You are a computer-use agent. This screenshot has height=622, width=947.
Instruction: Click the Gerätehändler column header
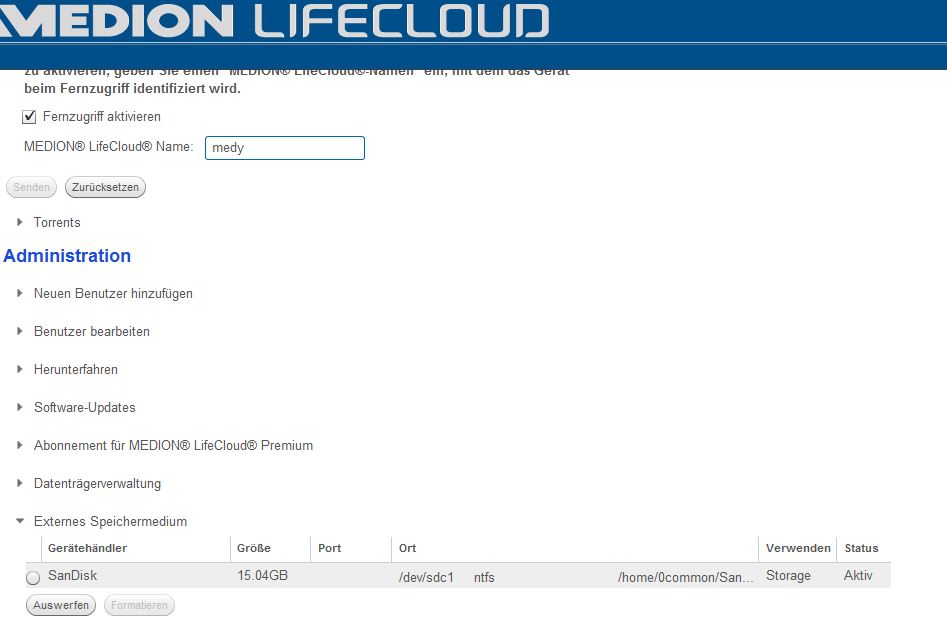click(x=88, y=548)
